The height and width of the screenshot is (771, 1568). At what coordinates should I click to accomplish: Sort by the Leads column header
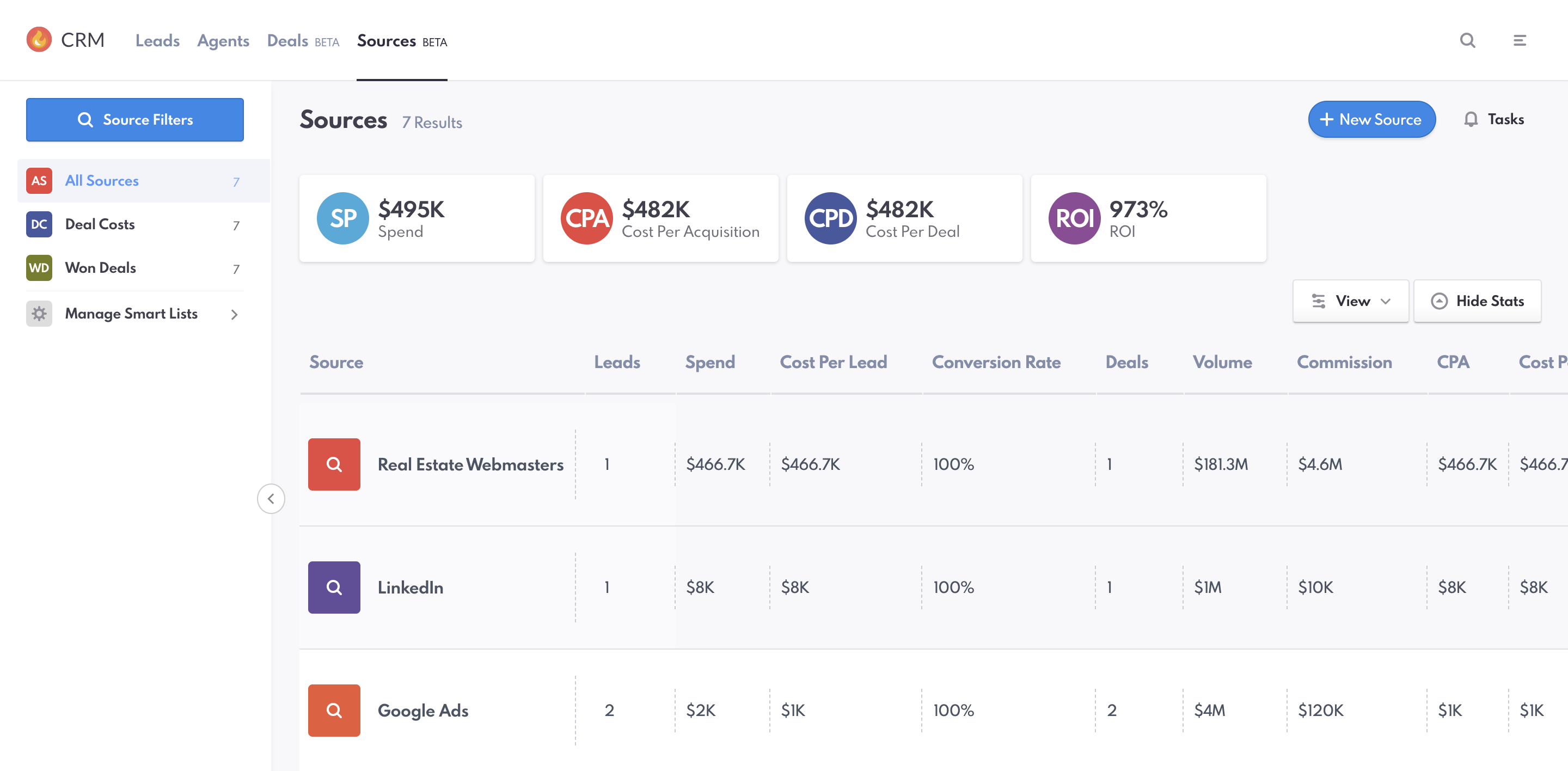tap(617, 362)
